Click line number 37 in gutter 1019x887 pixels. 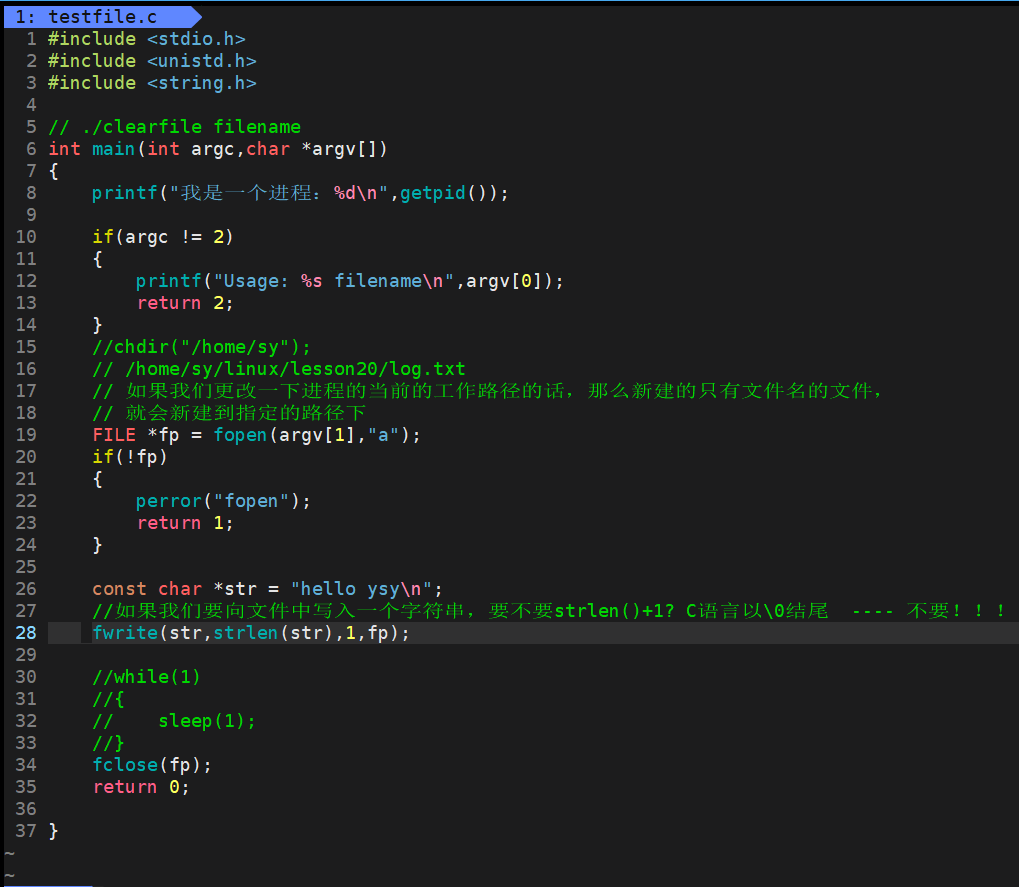coord(26,831)
